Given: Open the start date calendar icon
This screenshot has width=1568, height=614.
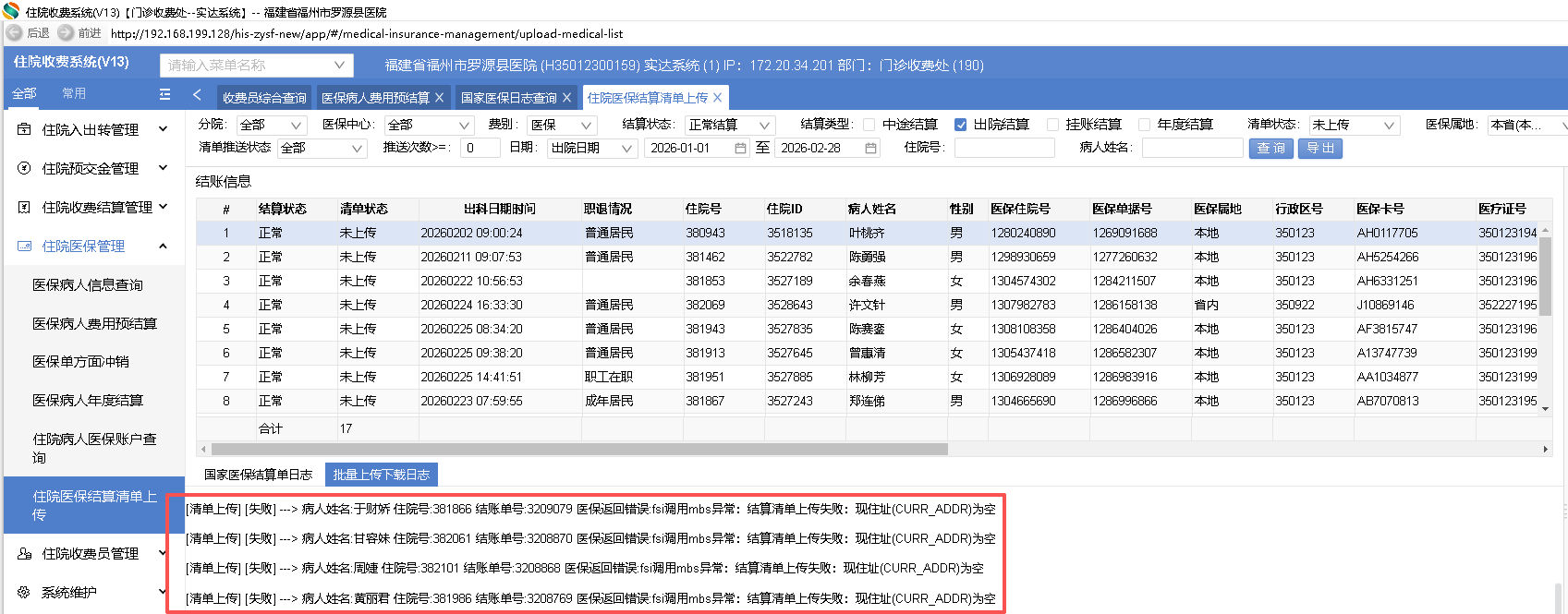Looking at the screenshot, I should coord(740,148).
